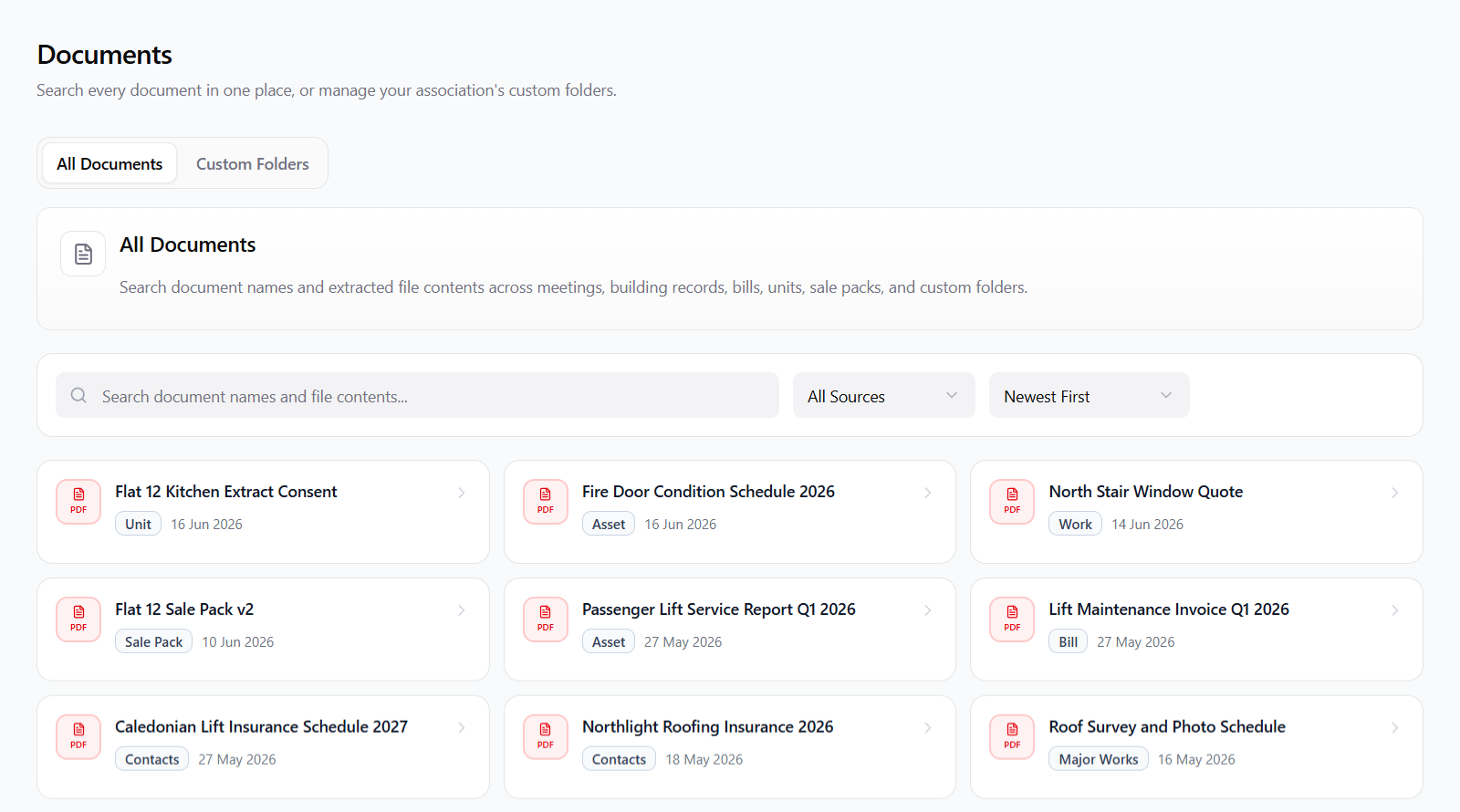Click the Work tag badge

(x=1075, y=524)
